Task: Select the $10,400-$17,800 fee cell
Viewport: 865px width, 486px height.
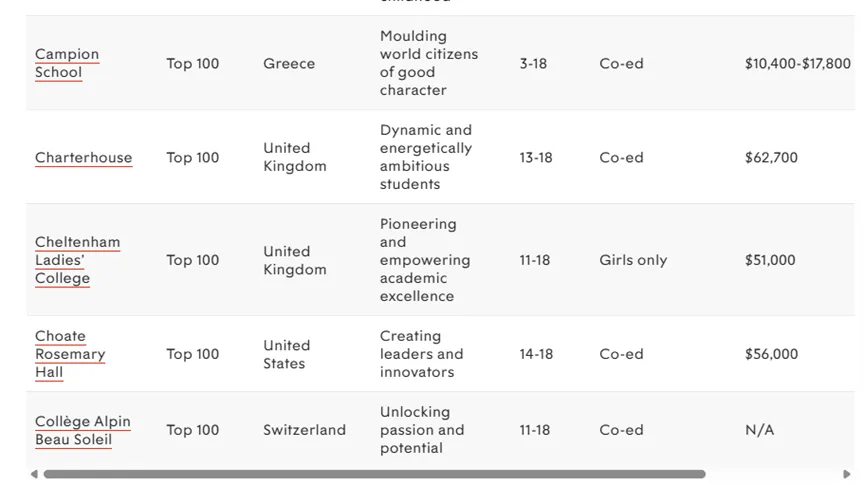Action: (797, 64)
